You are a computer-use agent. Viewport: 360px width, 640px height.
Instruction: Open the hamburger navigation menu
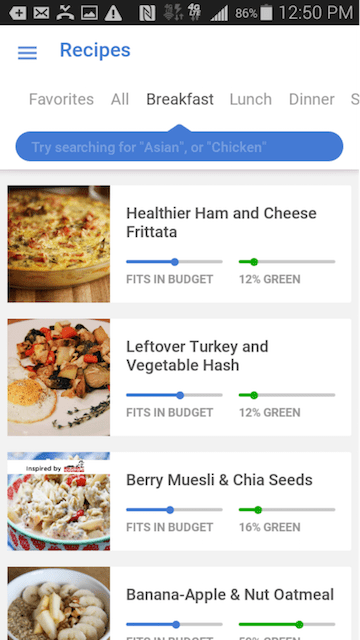[27, 53]
